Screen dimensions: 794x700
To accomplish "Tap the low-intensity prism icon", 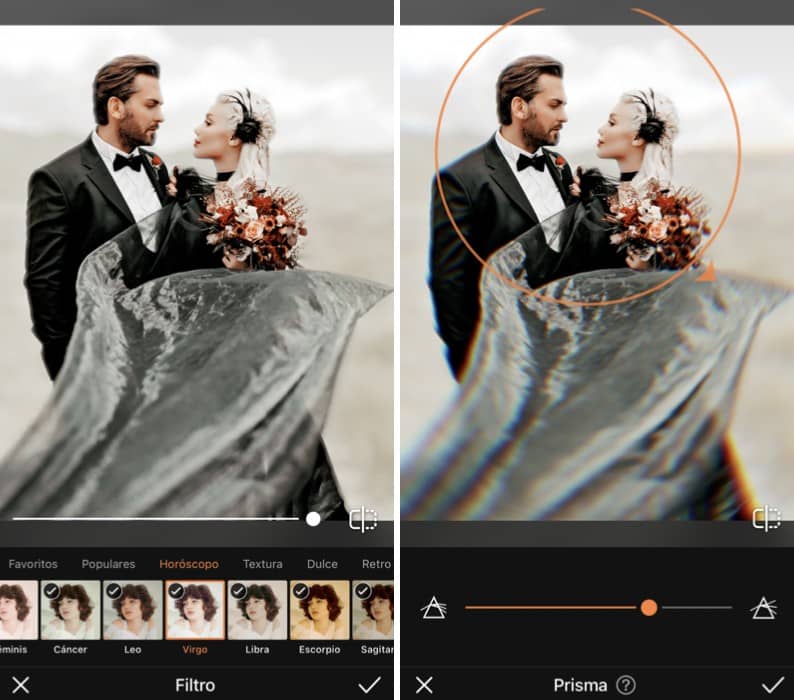I will coord(433,607).
